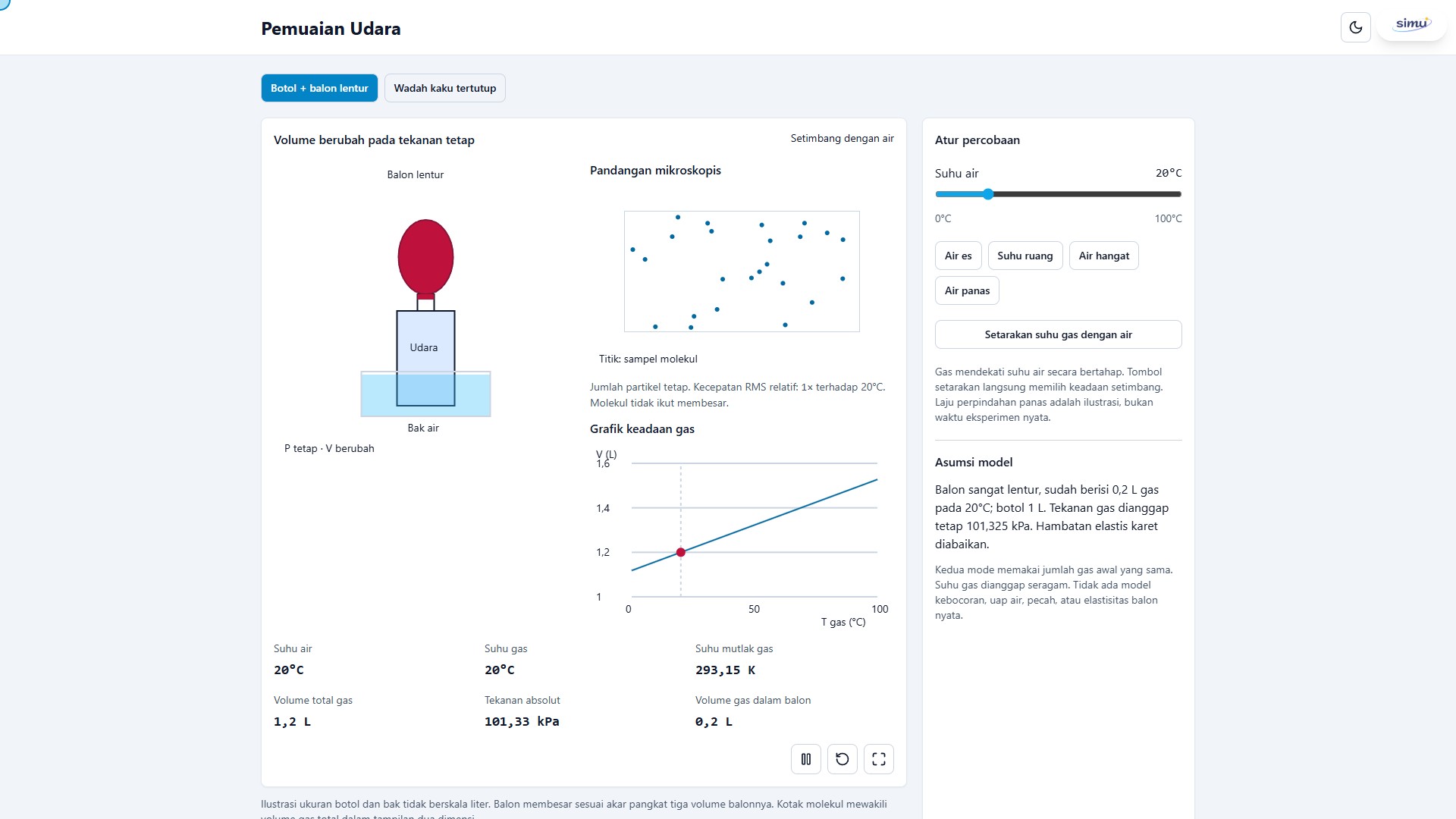Click the Udara bottle in the illustration

(x=425, y=358)
